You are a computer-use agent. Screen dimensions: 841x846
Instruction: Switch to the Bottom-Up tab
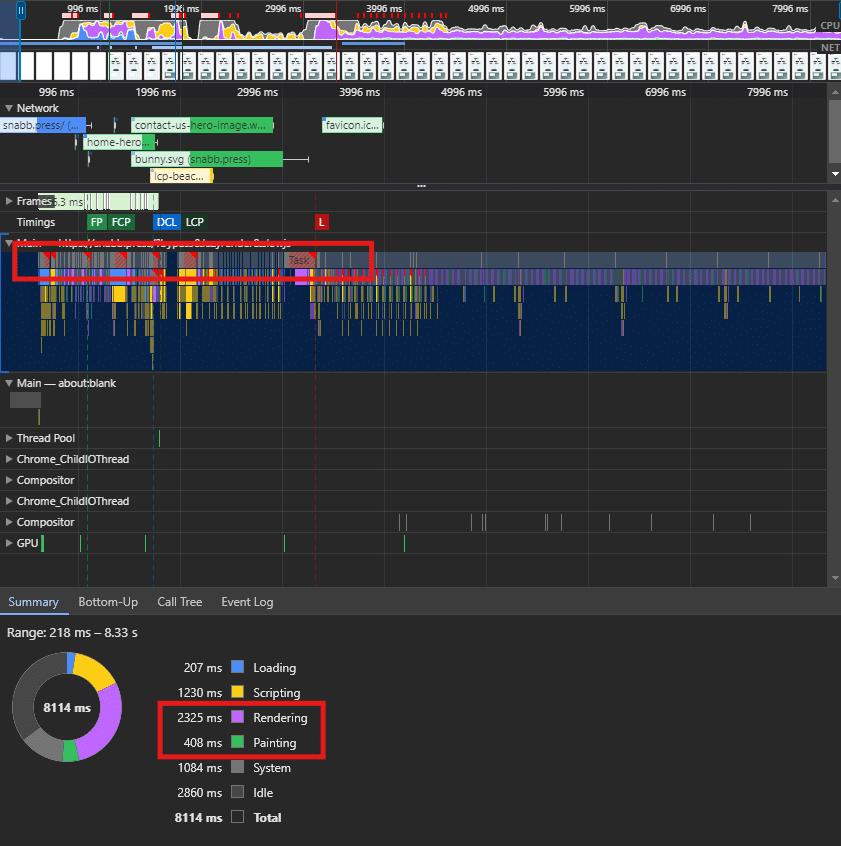click(x=108, y=602)
